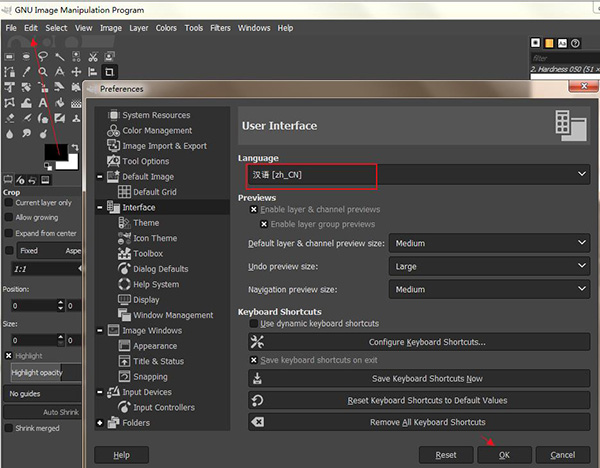Select the Free Select lasso tool

coord(43,57)
